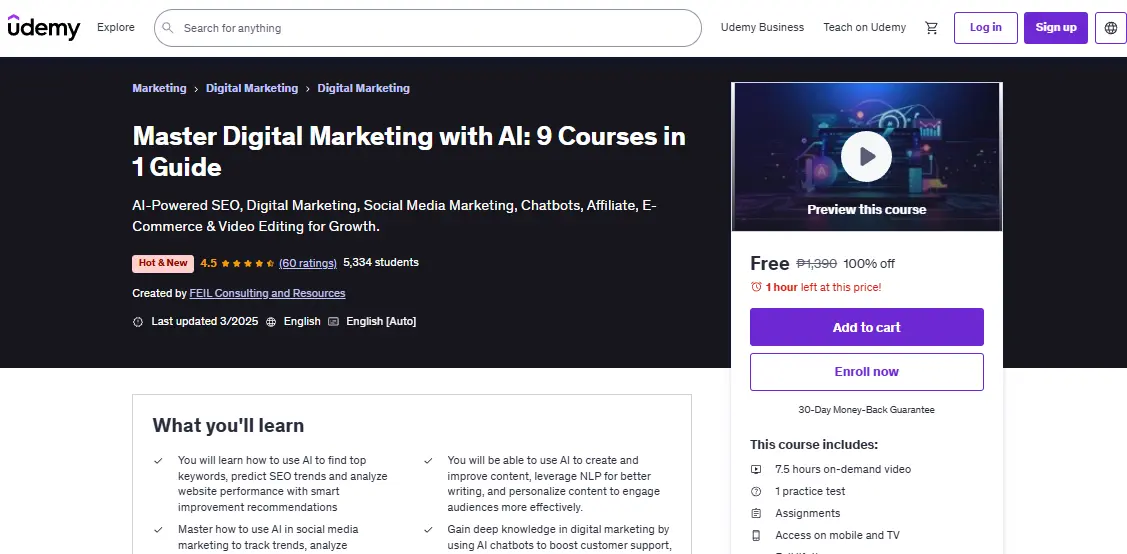This screenshot has width=1127, height=554.
Task: Click the Last updated badge icon
Action: point(138,322)
